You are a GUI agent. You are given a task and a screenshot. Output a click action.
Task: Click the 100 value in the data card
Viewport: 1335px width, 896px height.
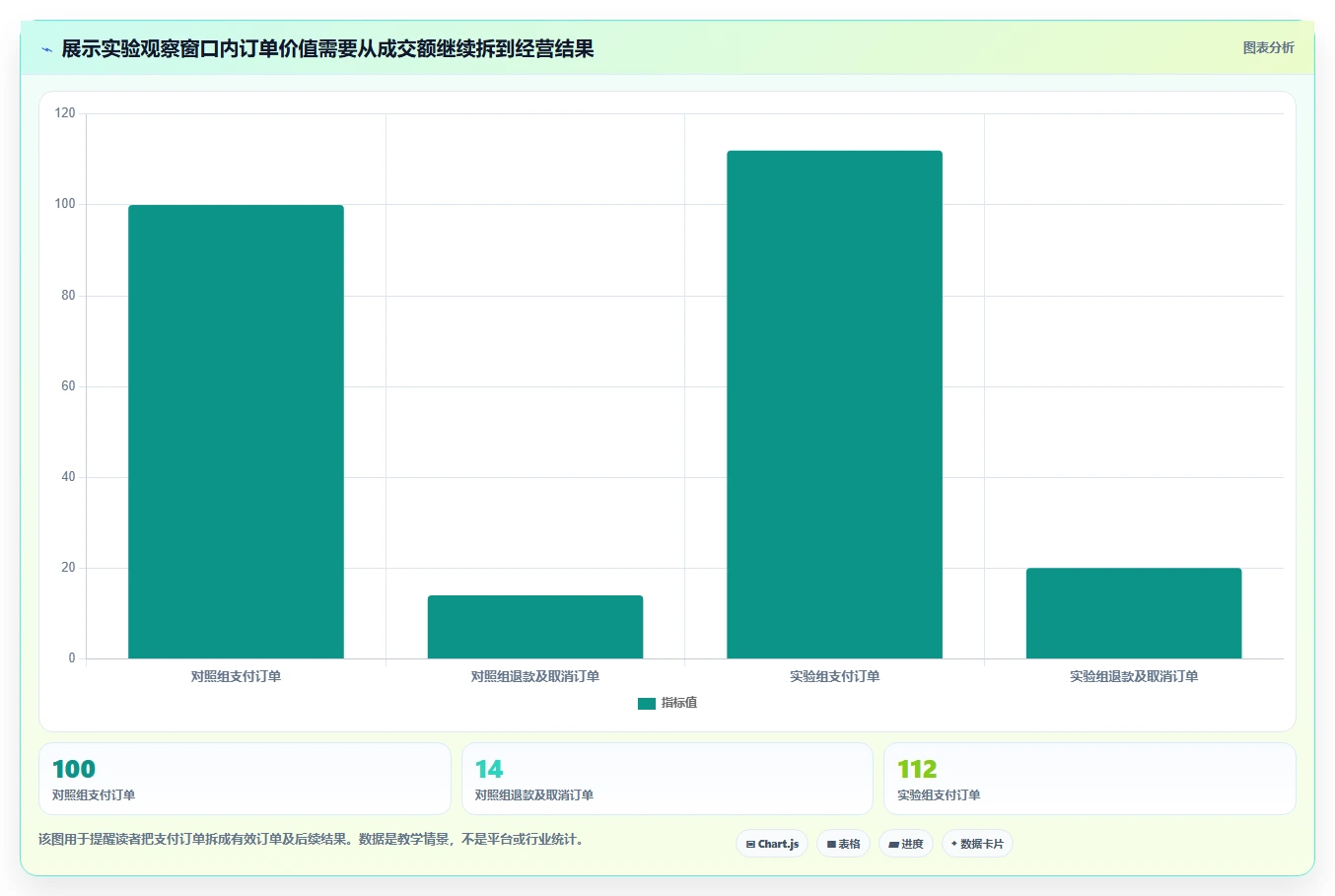coord(74,769)
